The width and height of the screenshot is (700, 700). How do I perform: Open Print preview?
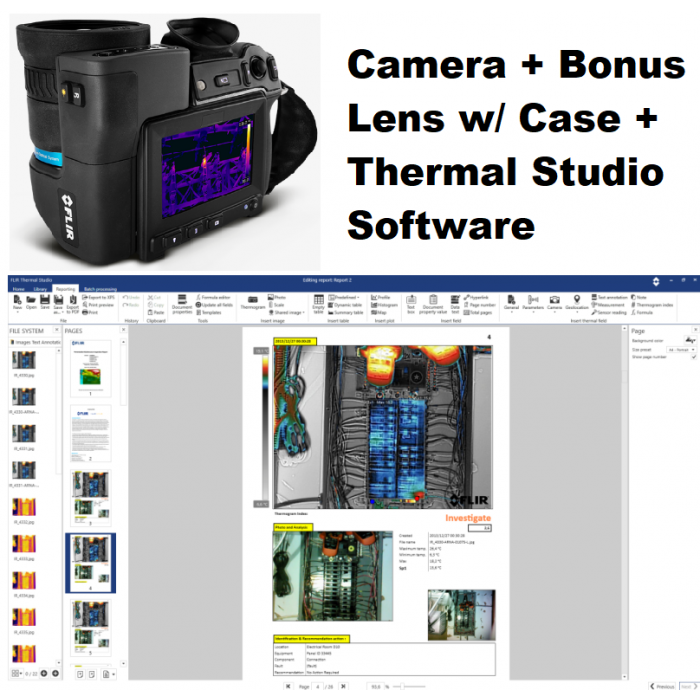coord(98,305)
